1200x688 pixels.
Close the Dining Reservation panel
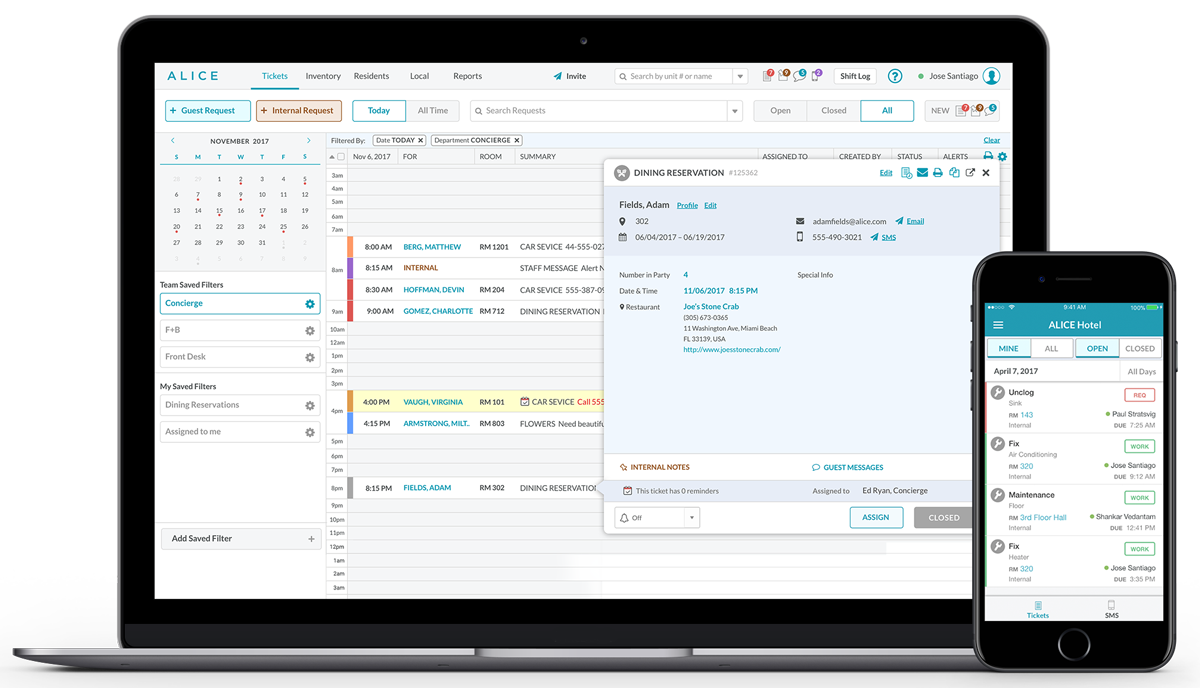coord(986,173)
